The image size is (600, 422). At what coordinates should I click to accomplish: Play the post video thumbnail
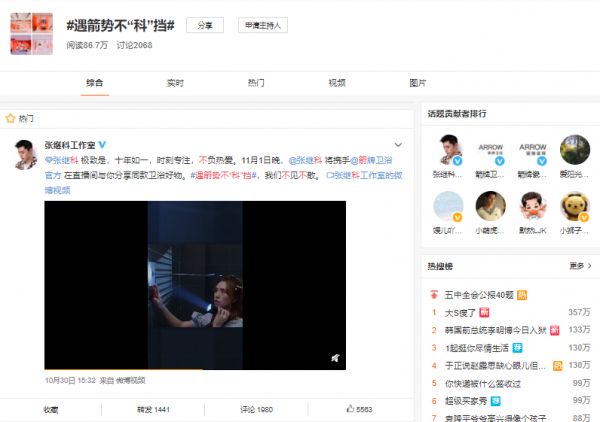[195, 285]
